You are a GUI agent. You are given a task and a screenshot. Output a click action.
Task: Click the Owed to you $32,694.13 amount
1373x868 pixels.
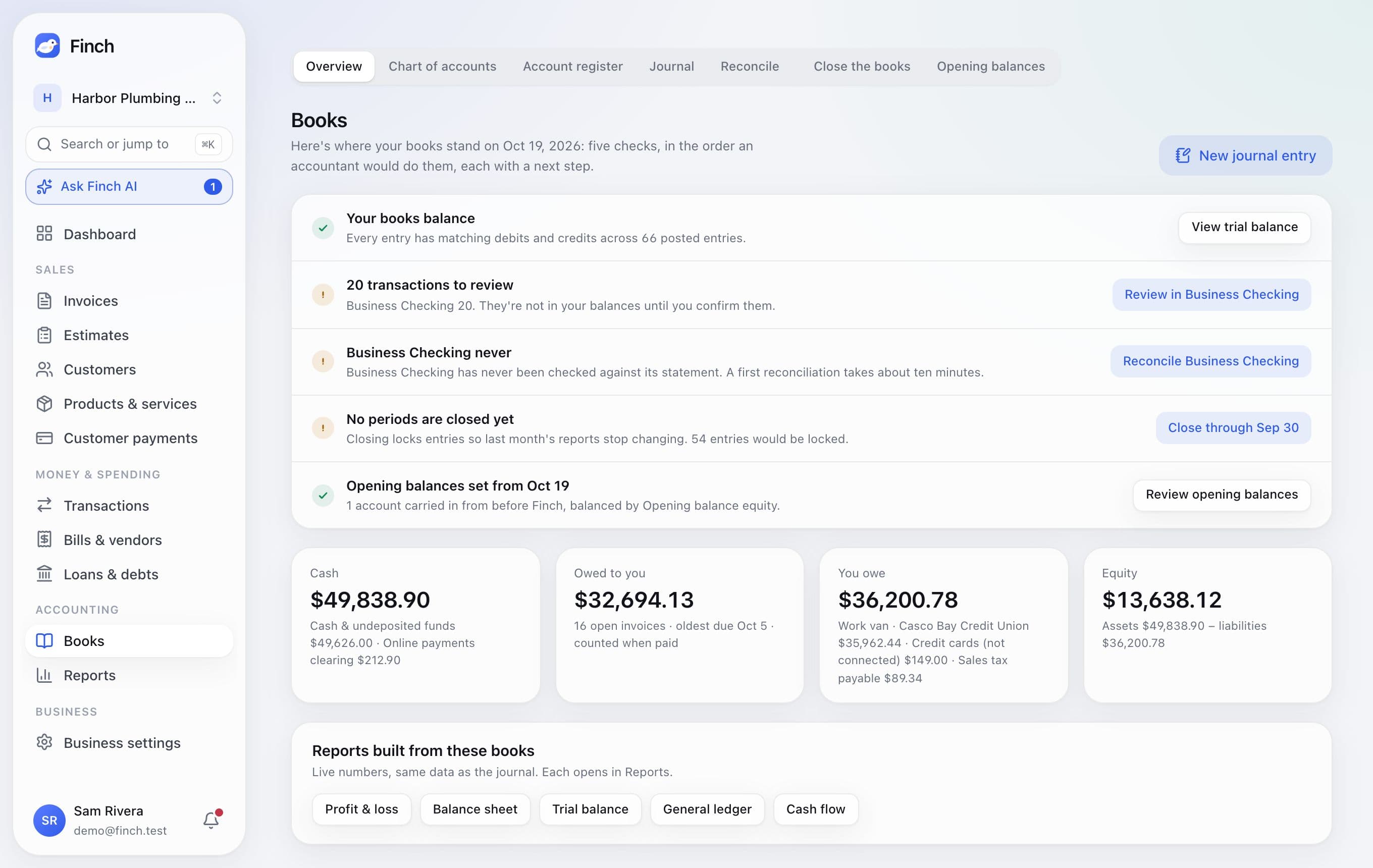pyautogui.click(x=633, y=600)
